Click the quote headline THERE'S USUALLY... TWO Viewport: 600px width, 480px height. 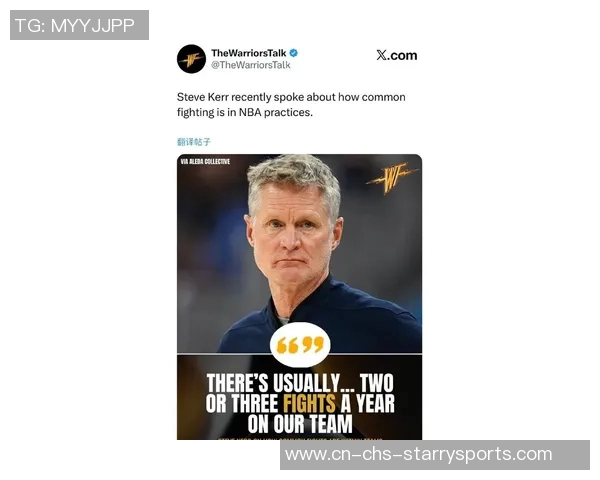pyautogui.click(x=300, y=383)
